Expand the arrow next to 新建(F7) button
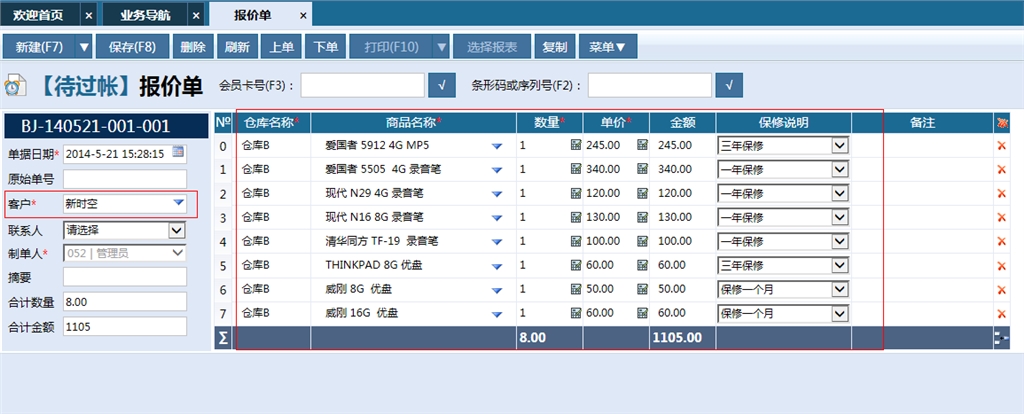 [x=84, y=47]
